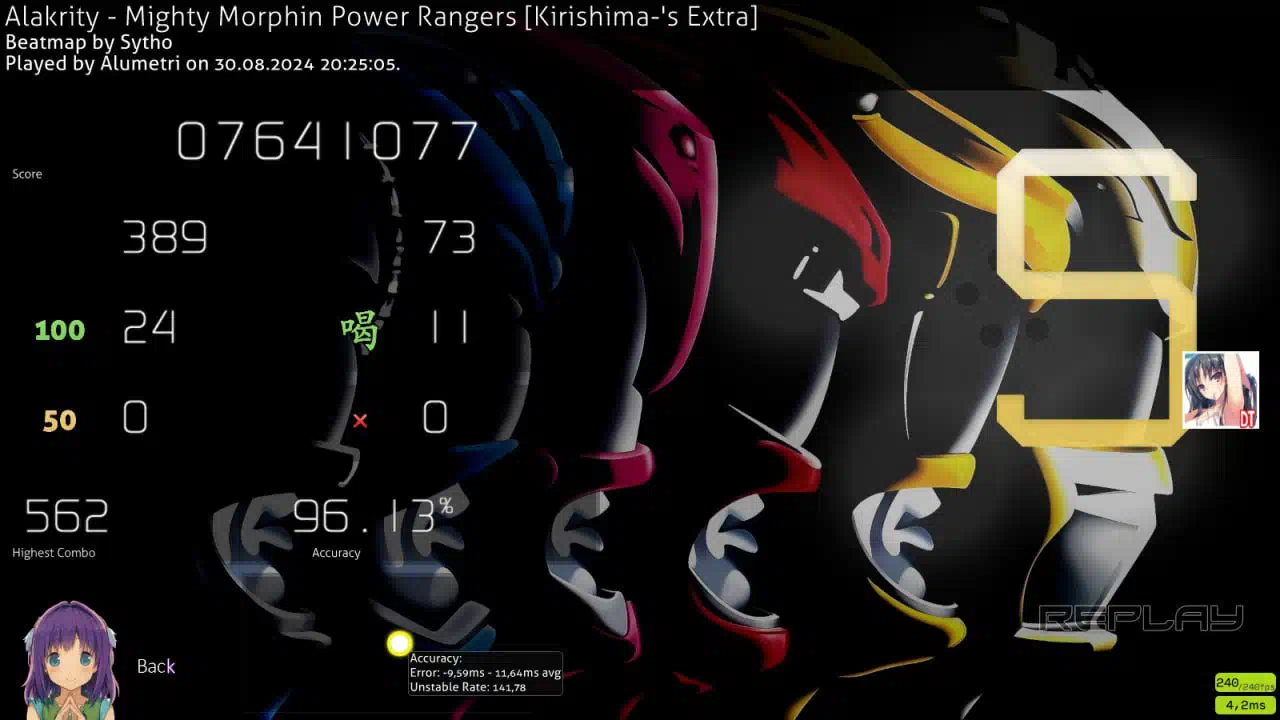Click the Accuracy label under 96.13%
This screenshot has height=720, width=1280.
tap(336, 553)
